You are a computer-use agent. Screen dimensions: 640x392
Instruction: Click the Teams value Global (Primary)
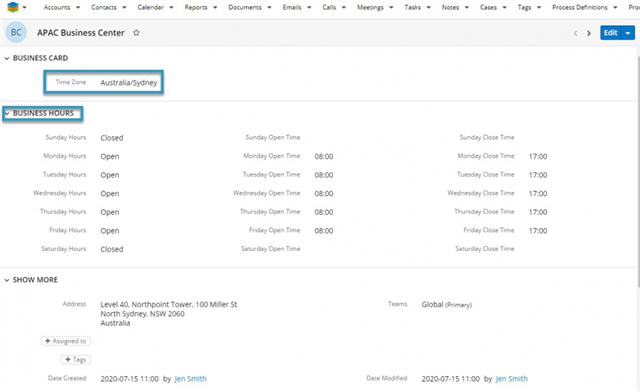[447, 305]
